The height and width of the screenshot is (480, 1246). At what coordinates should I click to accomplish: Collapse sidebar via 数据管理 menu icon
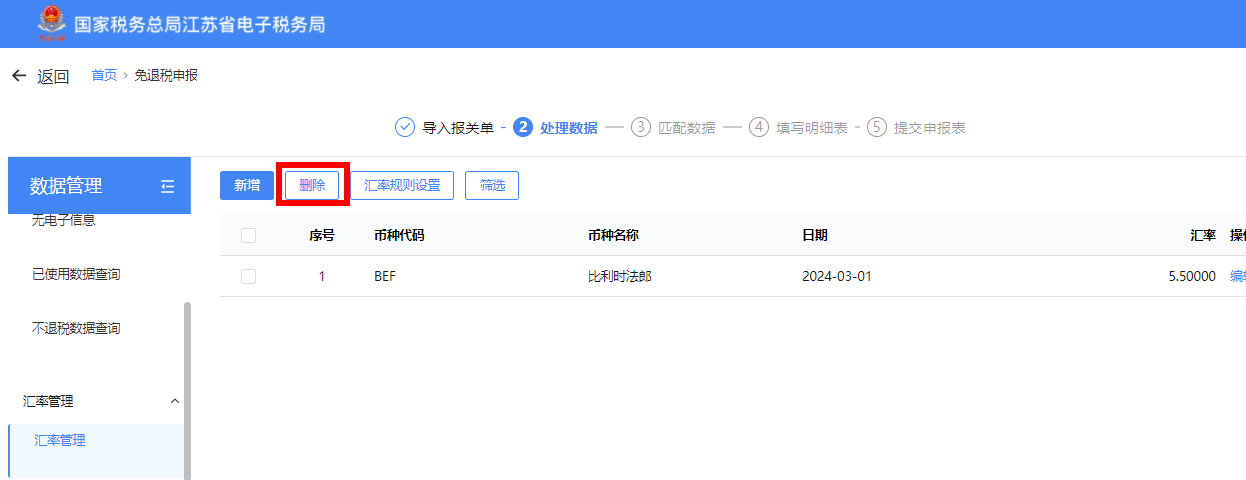[167, 186]
